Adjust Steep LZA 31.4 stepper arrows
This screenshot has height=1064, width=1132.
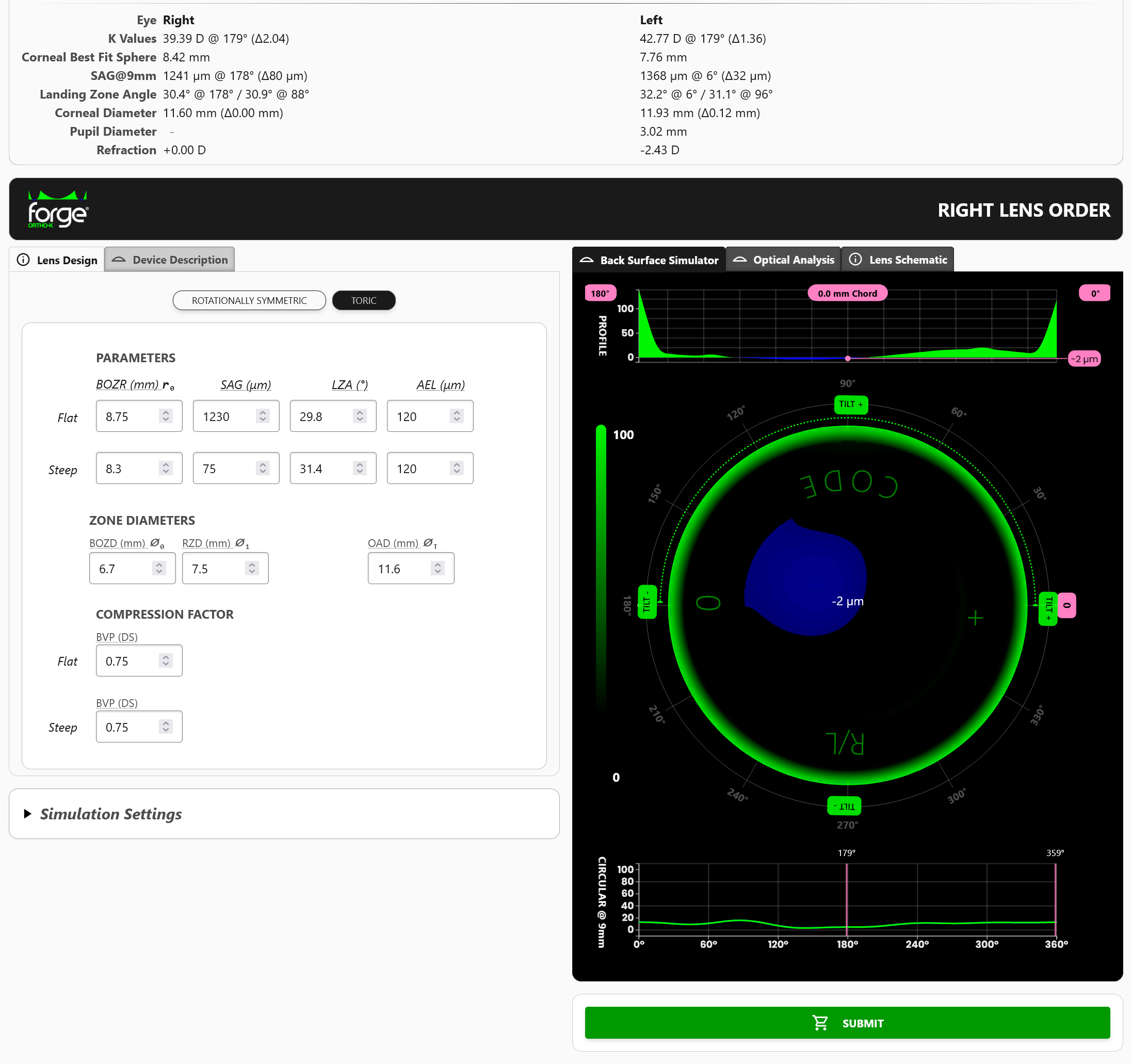coord(359,468)
